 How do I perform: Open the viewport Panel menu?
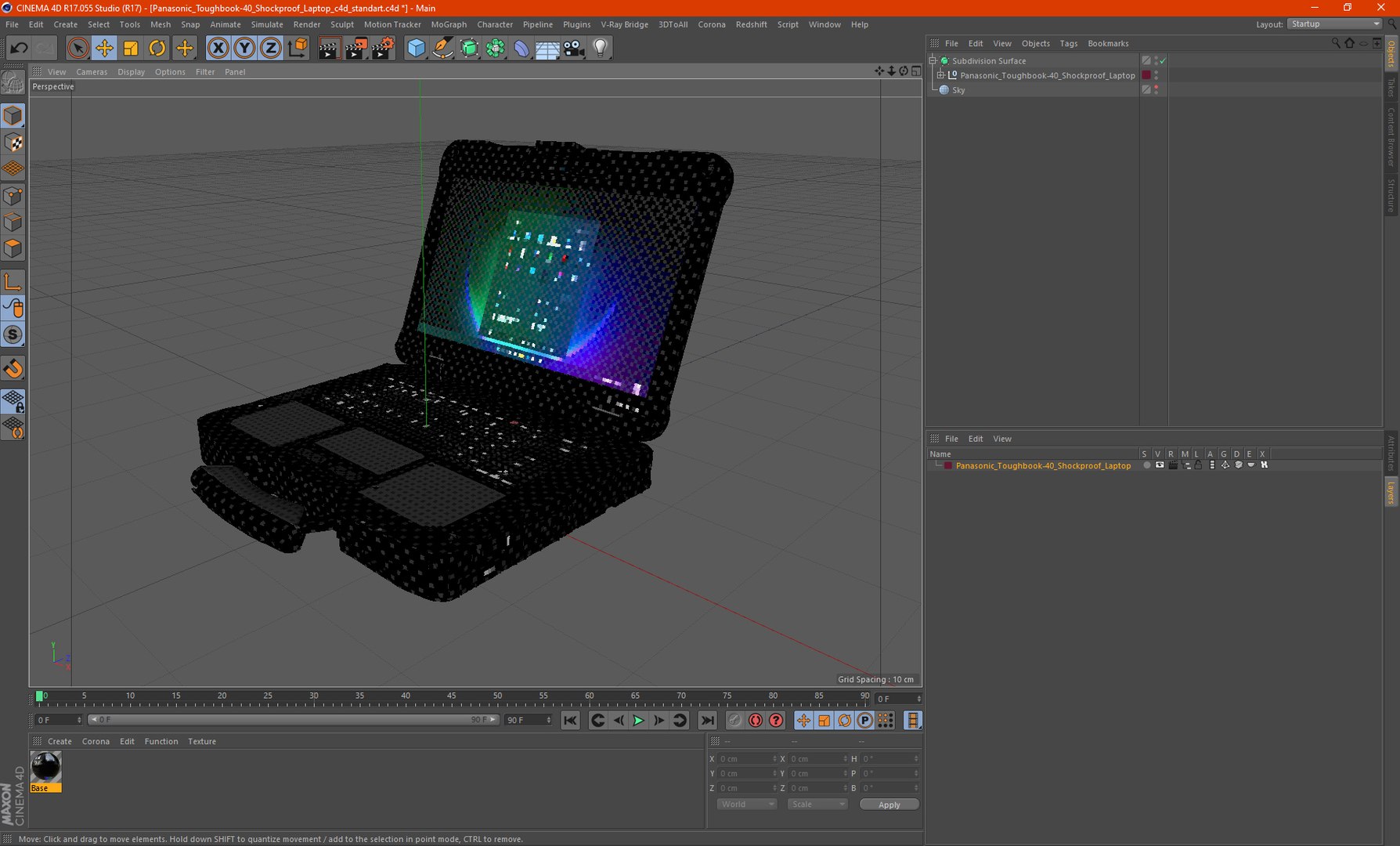235,72
